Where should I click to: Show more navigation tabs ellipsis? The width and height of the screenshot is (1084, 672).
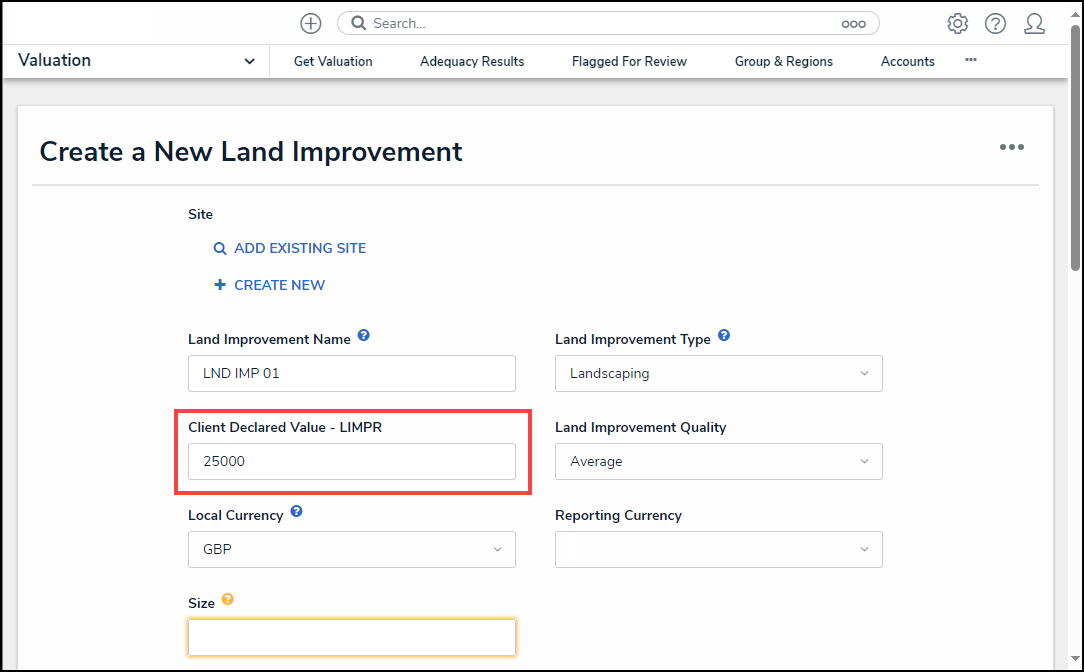pyautogui.click(x=971, y=60)
